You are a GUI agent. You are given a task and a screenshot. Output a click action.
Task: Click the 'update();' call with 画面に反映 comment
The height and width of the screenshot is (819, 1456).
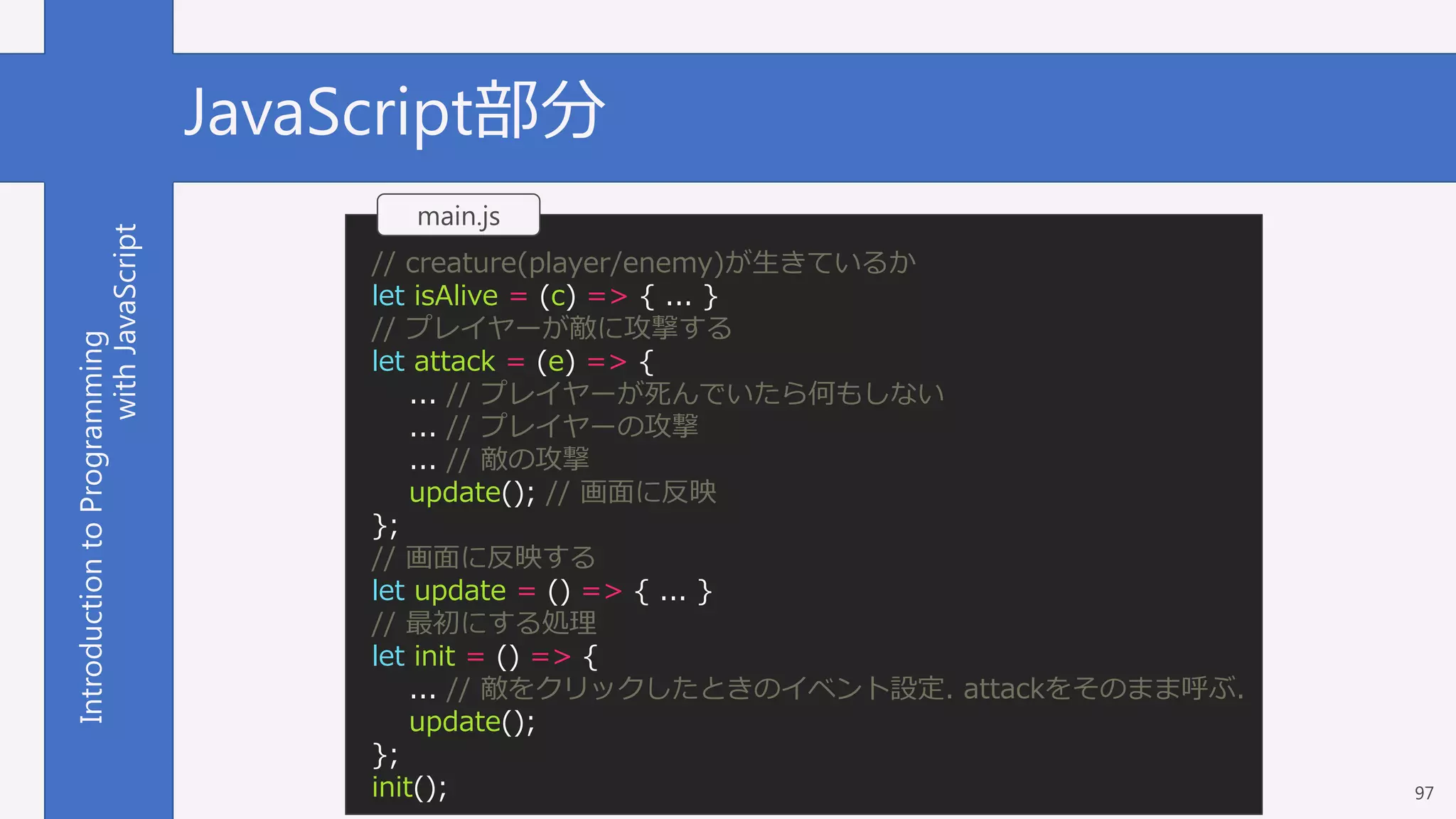click(x=562, y=492)
